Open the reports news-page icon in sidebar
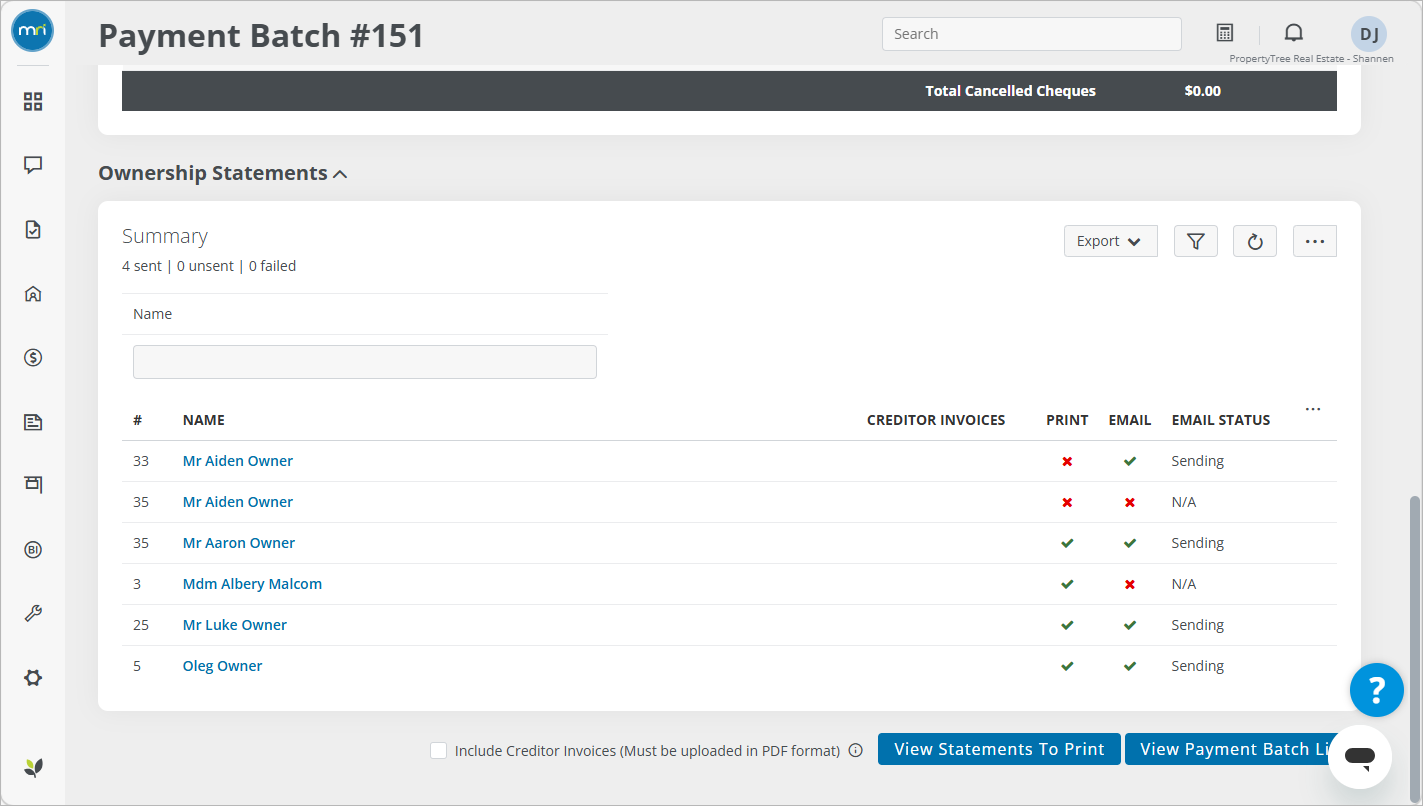This screenshot has width=1423, height=806. pos(33,421)
